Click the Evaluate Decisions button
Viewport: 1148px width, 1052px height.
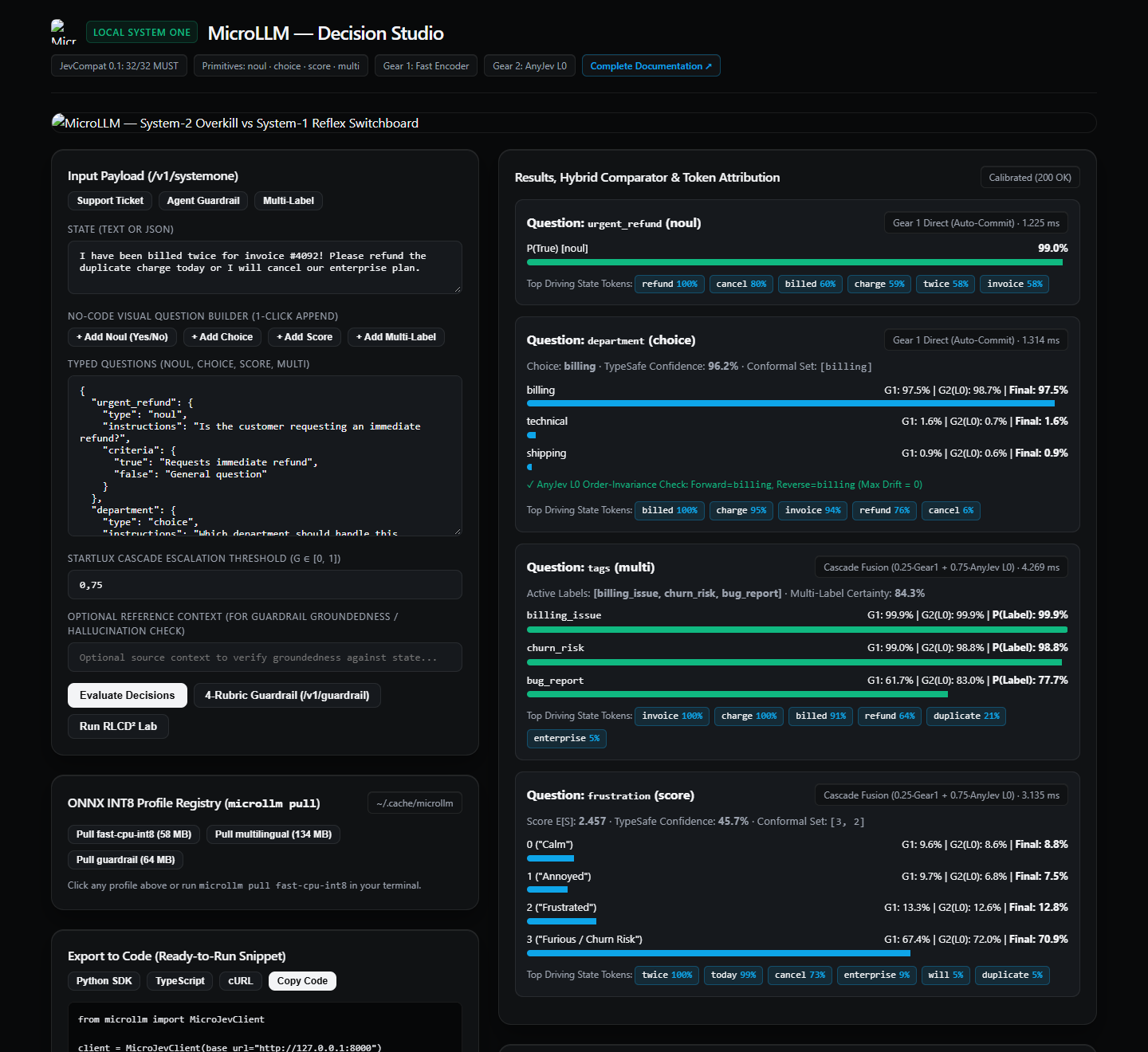point(128,695)
